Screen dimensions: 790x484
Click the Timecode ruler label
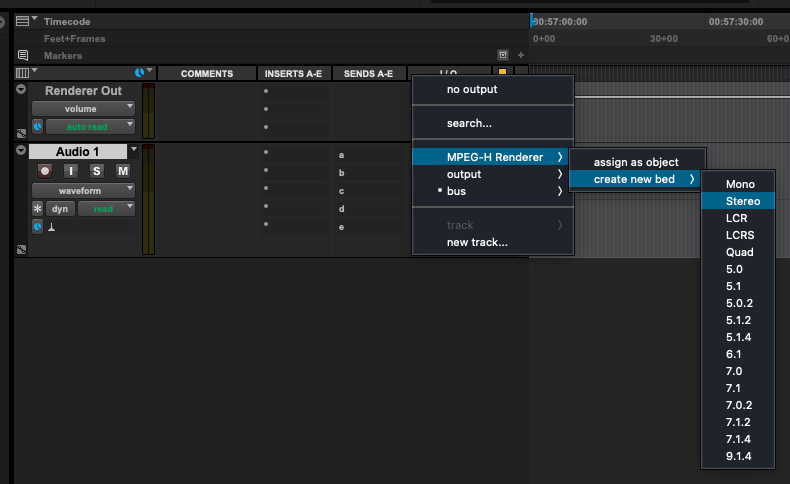[x=67, y=22]
